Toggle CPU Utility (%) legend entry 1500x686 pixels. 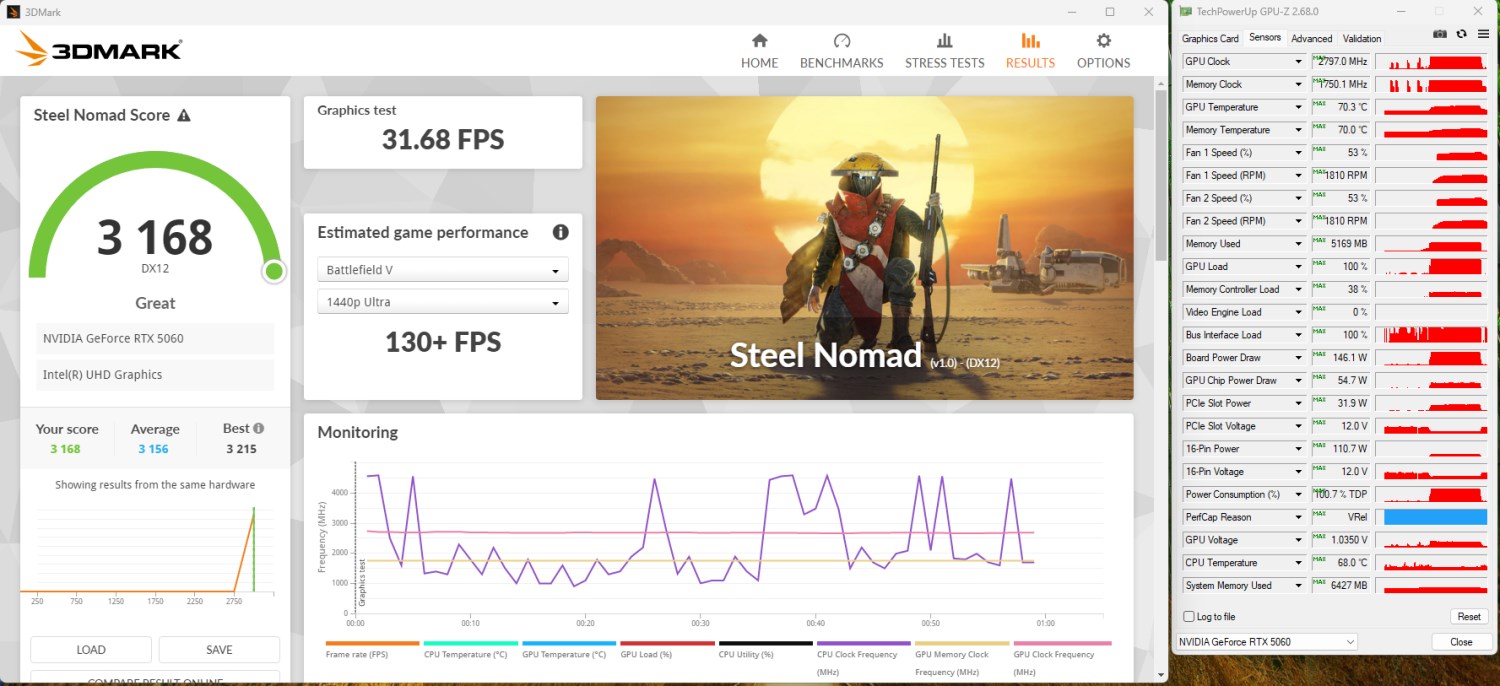point(765,649)
